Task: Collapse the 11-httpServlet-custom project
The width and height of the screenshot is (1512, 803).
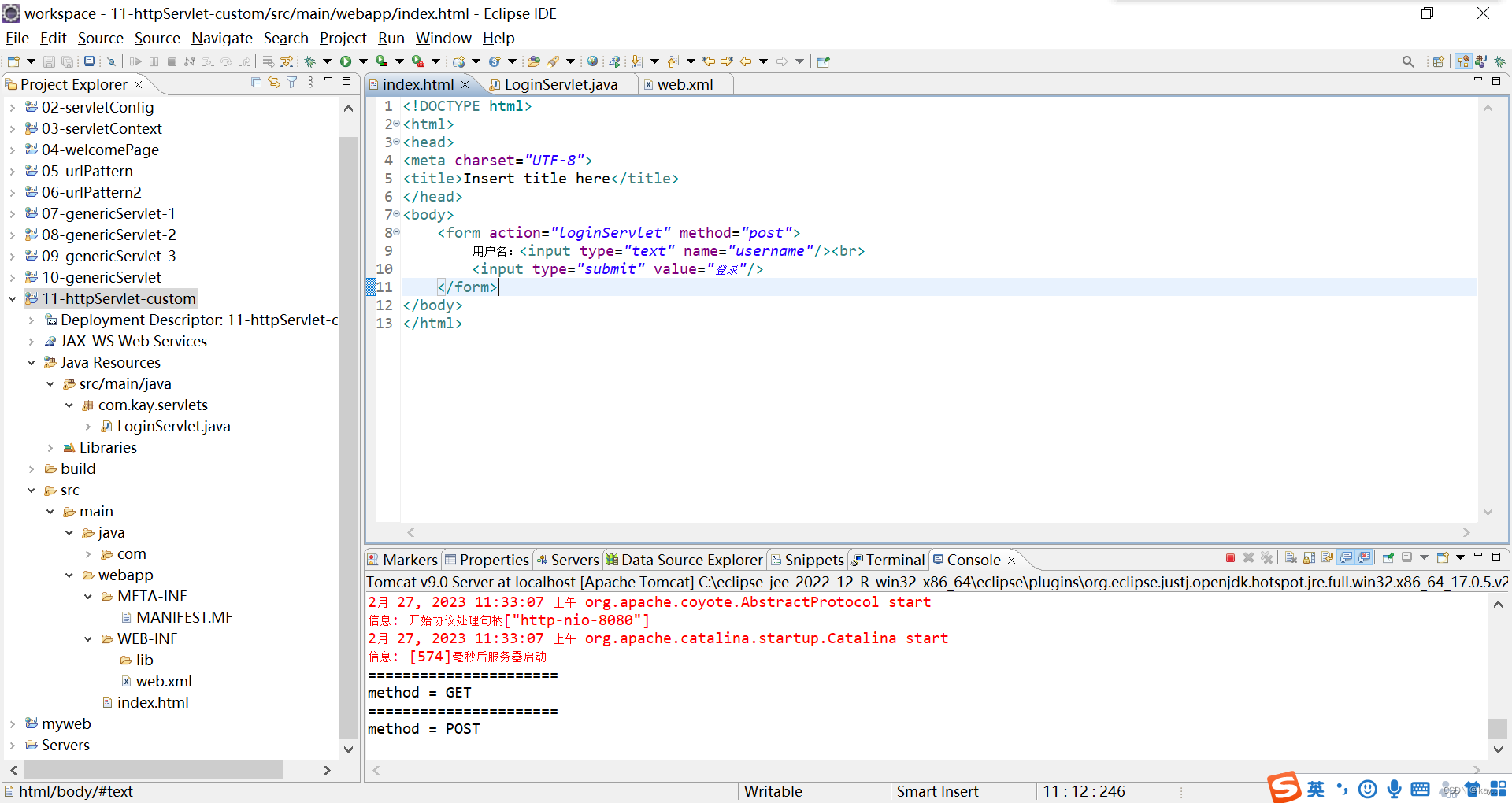Action: click(x=12, y=298)
